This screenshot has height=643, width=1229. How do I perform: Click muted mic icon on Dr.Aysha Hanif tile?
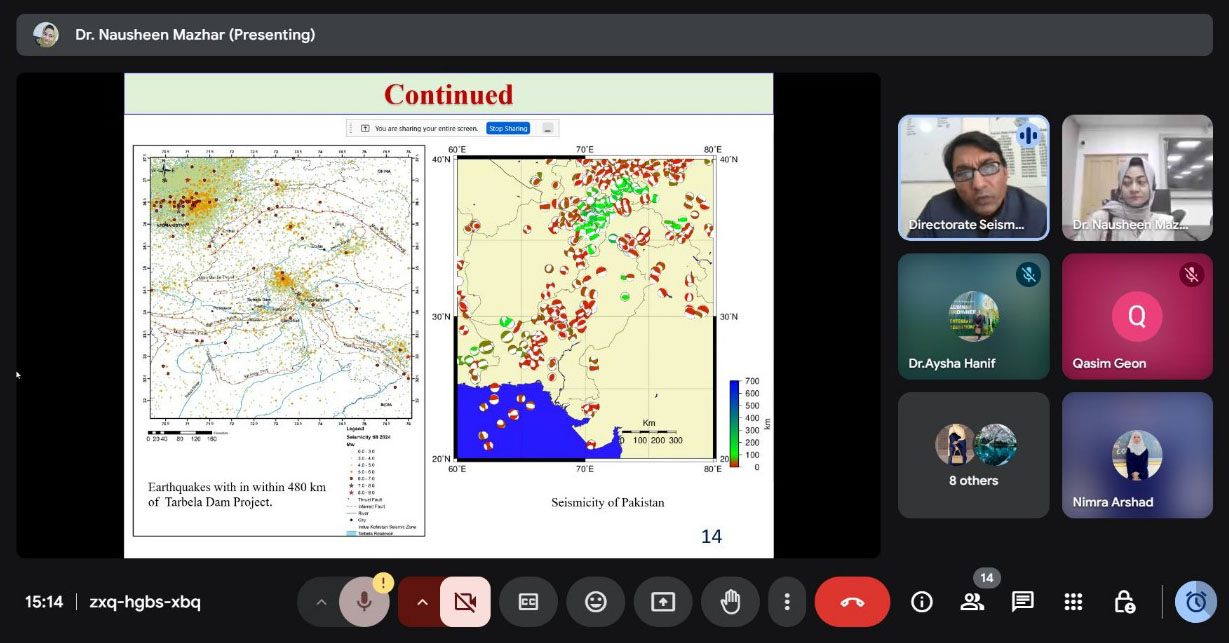point(1027,274)
